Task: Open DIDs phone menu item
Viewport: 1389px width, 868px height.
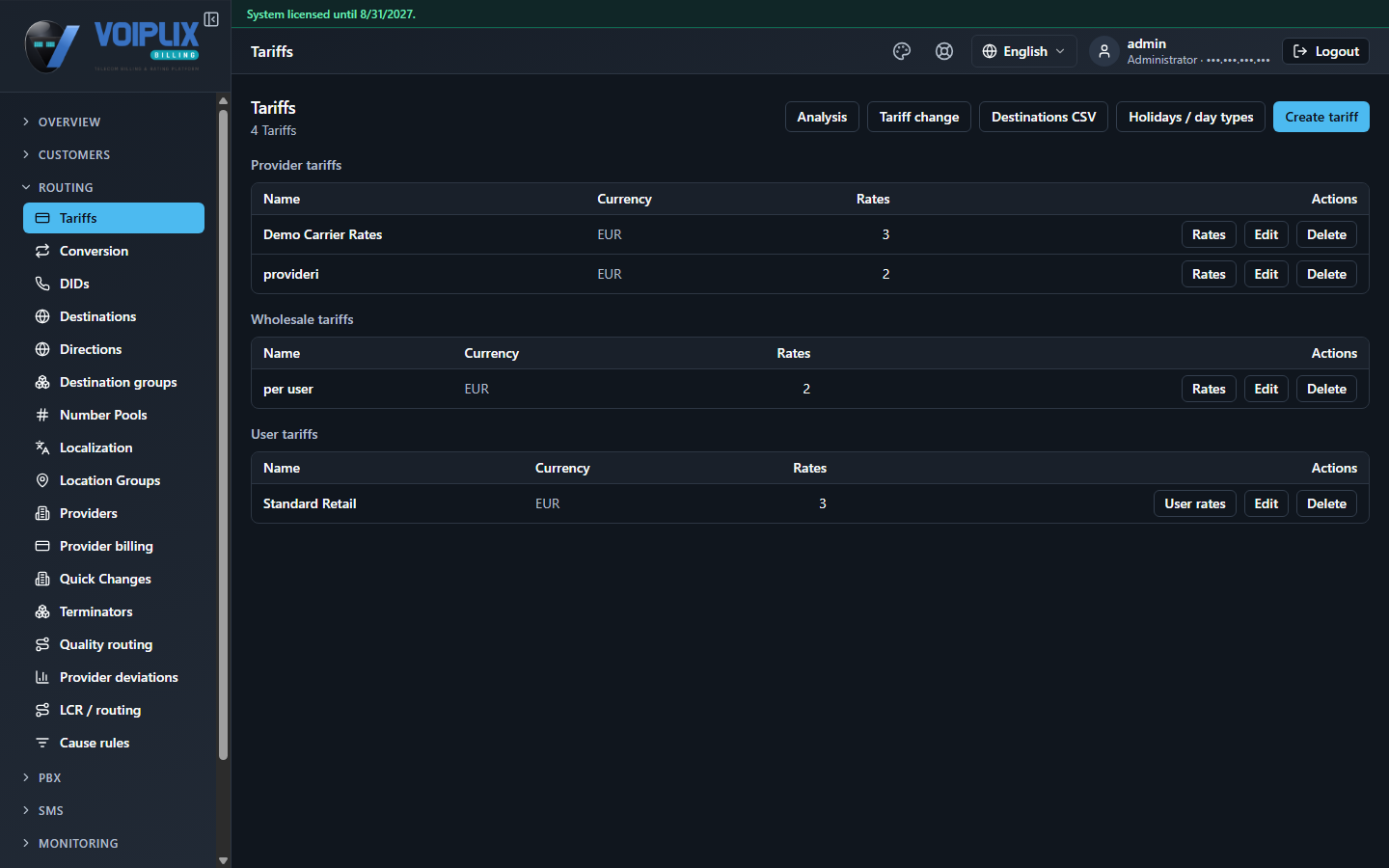Action: [114, 284]
